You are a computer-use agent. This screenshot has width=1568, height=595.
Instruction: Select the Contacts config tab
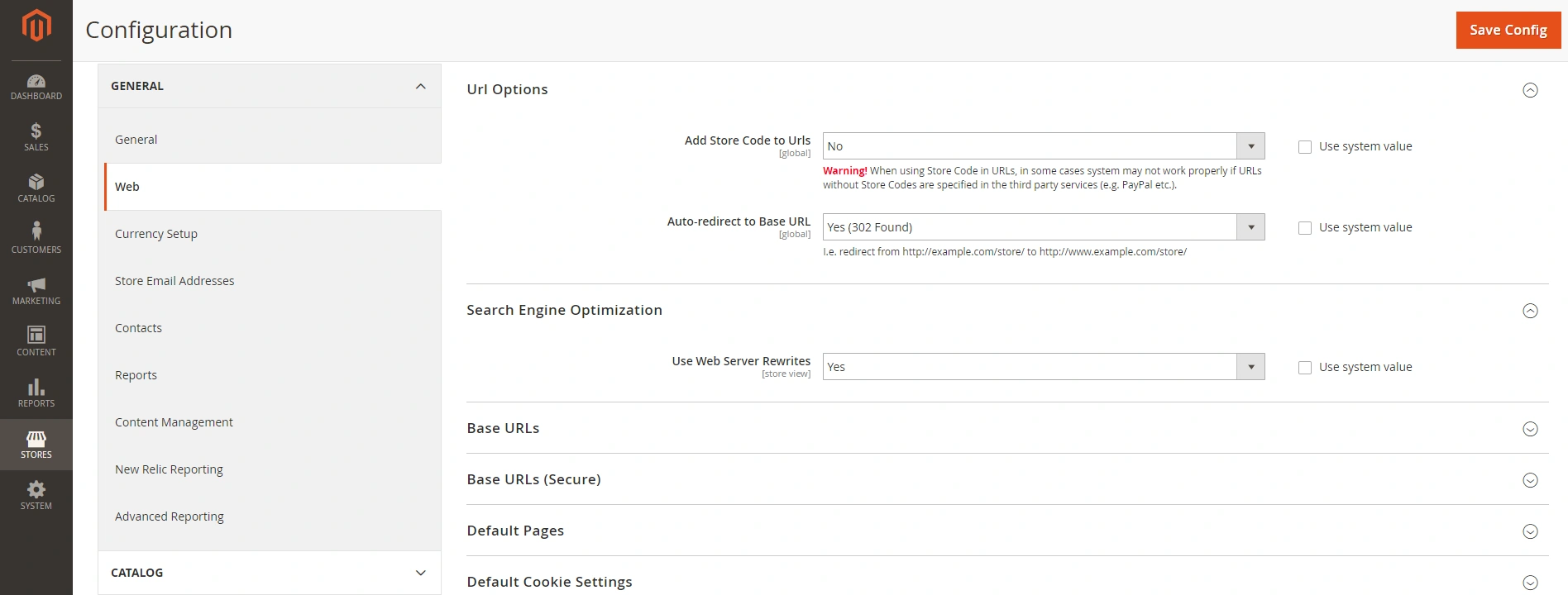272,328
